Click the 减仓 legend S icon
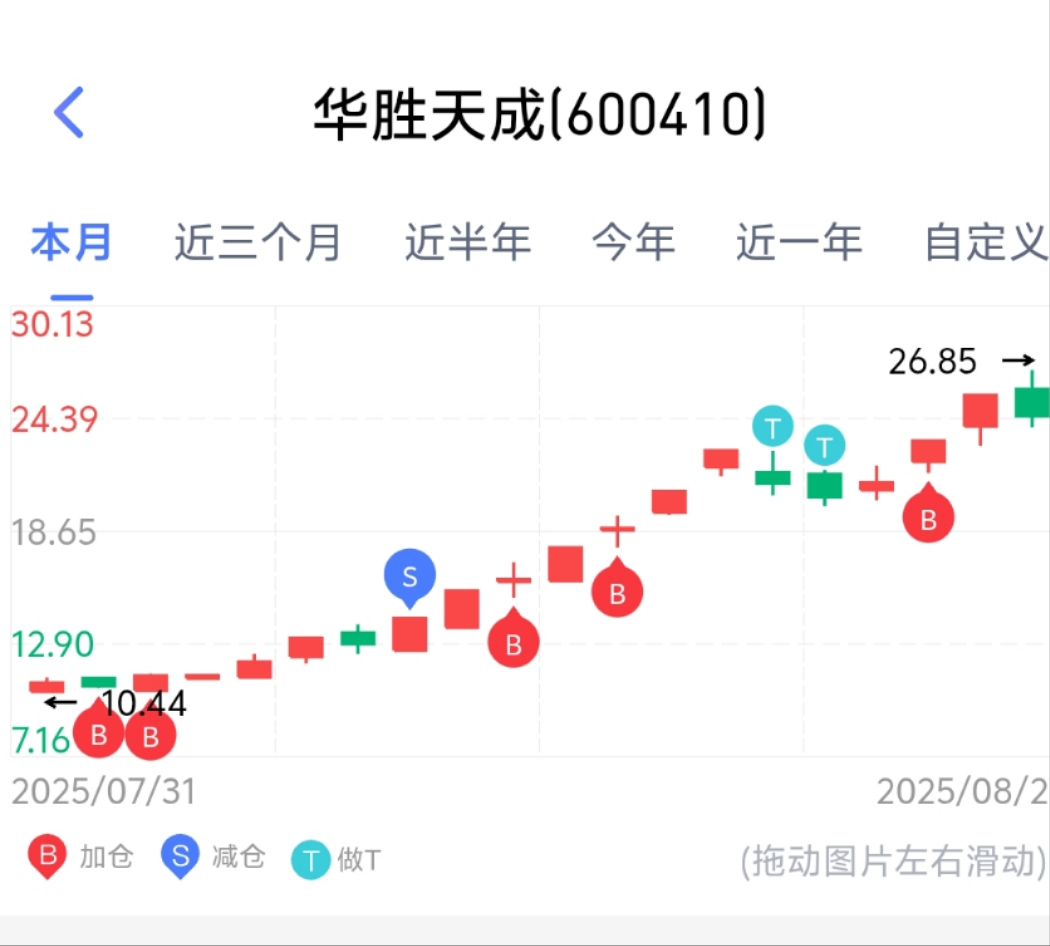Viewport: 1050px width, 946px height. (180, 857)
